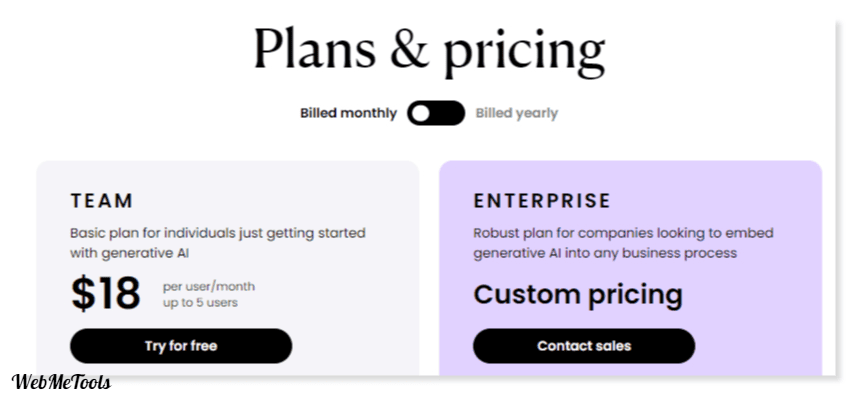853x393 pixels.
Task: Click the Team plan description text
Action: (218, 243)
